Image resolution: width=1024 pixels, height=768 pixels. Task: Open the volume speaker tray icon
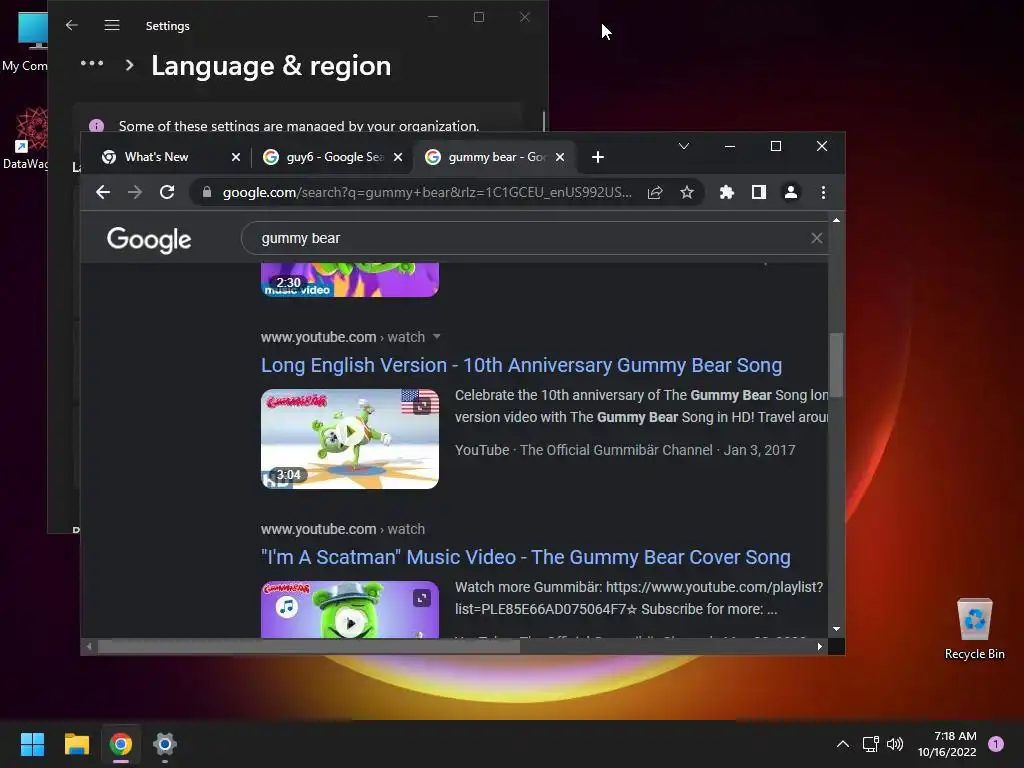895,744
